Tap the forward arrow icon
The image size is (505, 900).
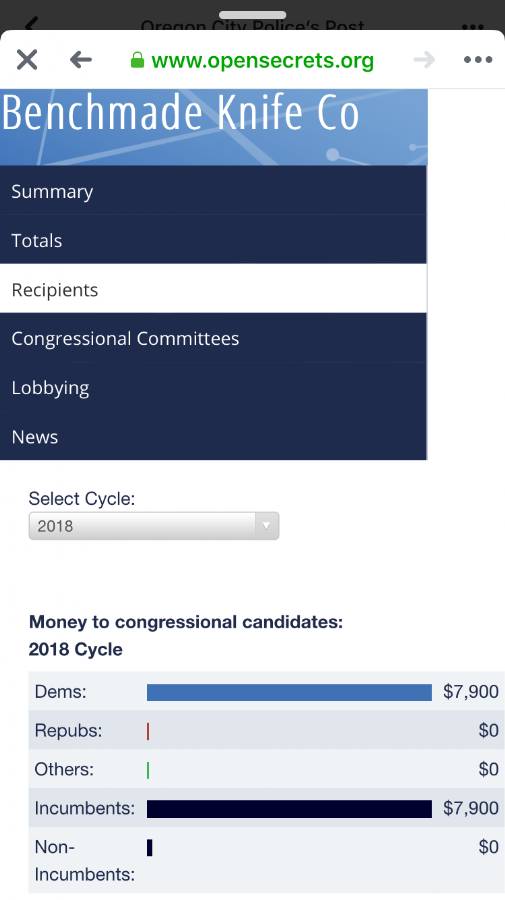pyautogui.click(x=424, y=60)
